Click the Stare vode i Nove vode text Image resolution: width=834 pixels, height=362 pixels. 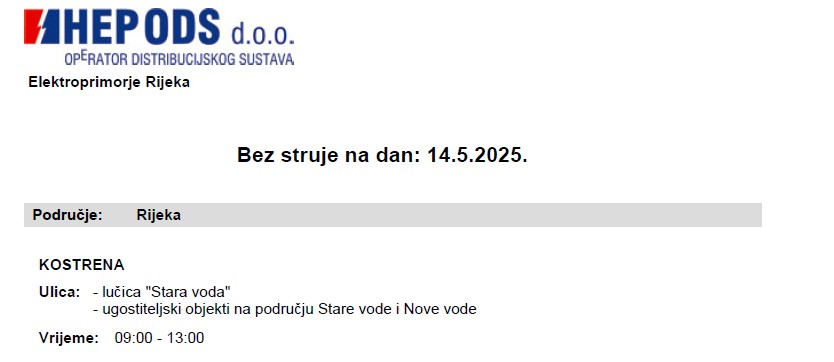[397, 309]
